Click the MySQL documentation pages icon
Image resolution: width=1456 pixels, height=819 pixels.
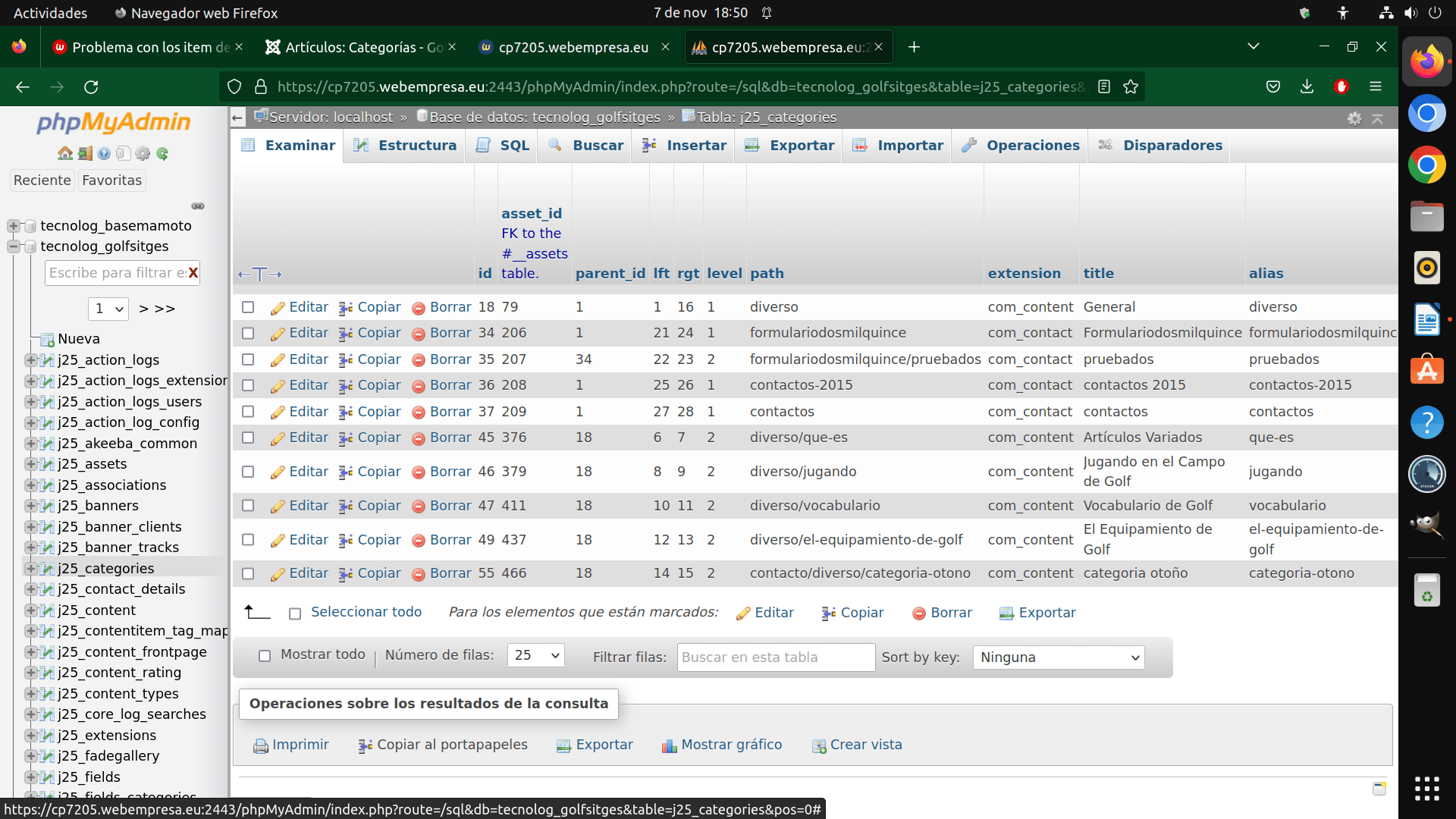pyautogui.click(x=123, y=153)
